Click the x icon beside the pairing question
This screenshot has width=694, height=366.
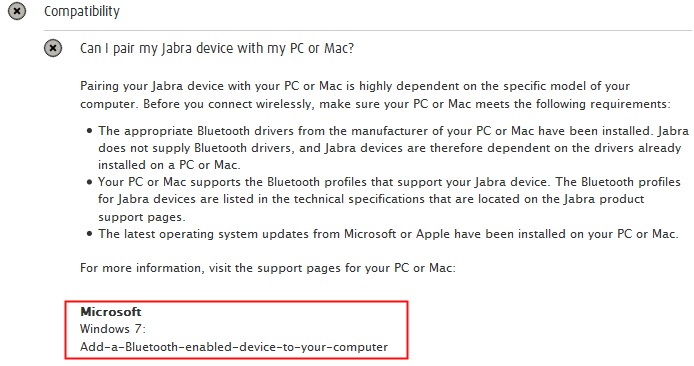tap(53, 48)
